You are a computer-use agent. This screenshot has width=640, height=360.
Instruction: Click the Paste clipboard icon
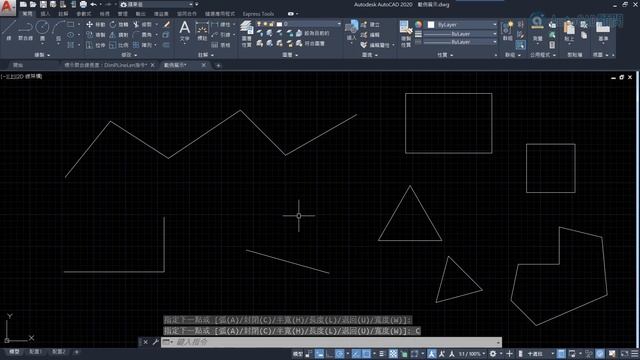point(569,31)
